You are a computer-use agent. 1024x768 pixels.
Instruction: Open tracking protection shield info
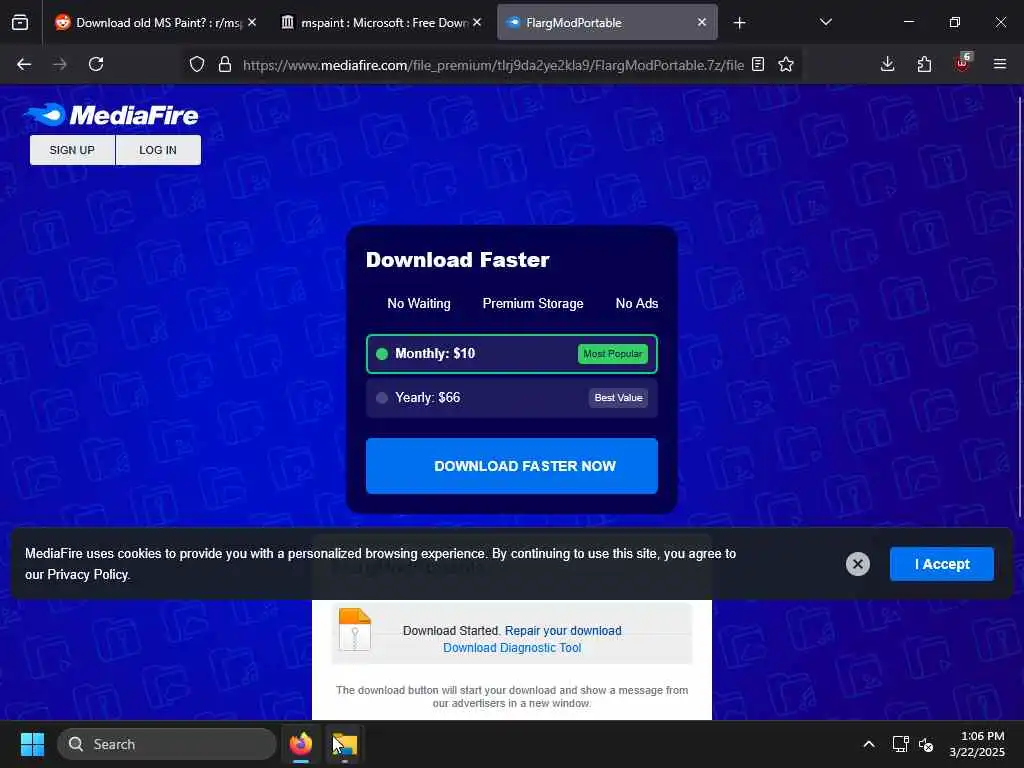(197, 64)
